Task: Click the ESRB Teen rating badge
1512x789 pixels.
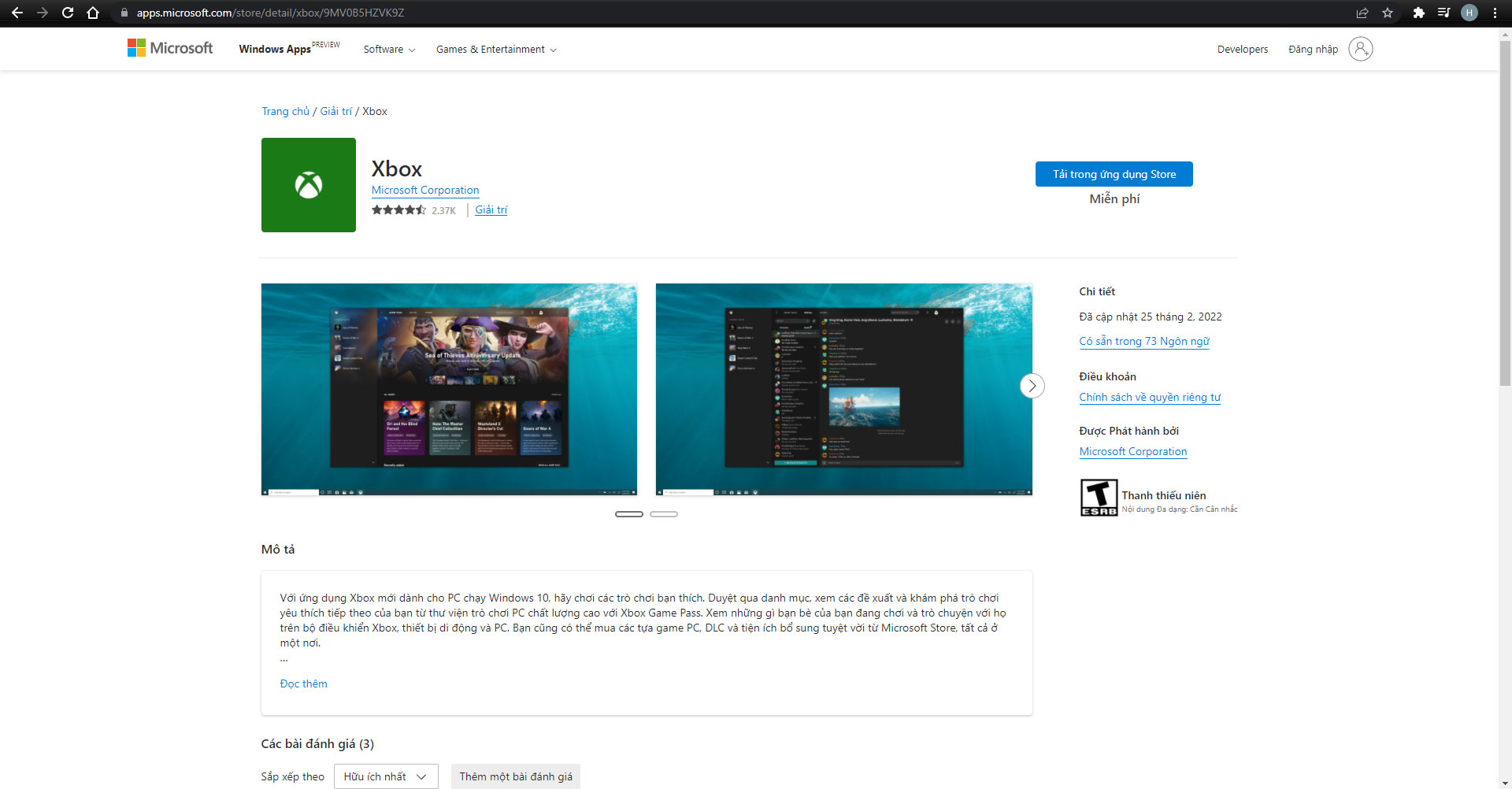Action: coord(1099,498)
